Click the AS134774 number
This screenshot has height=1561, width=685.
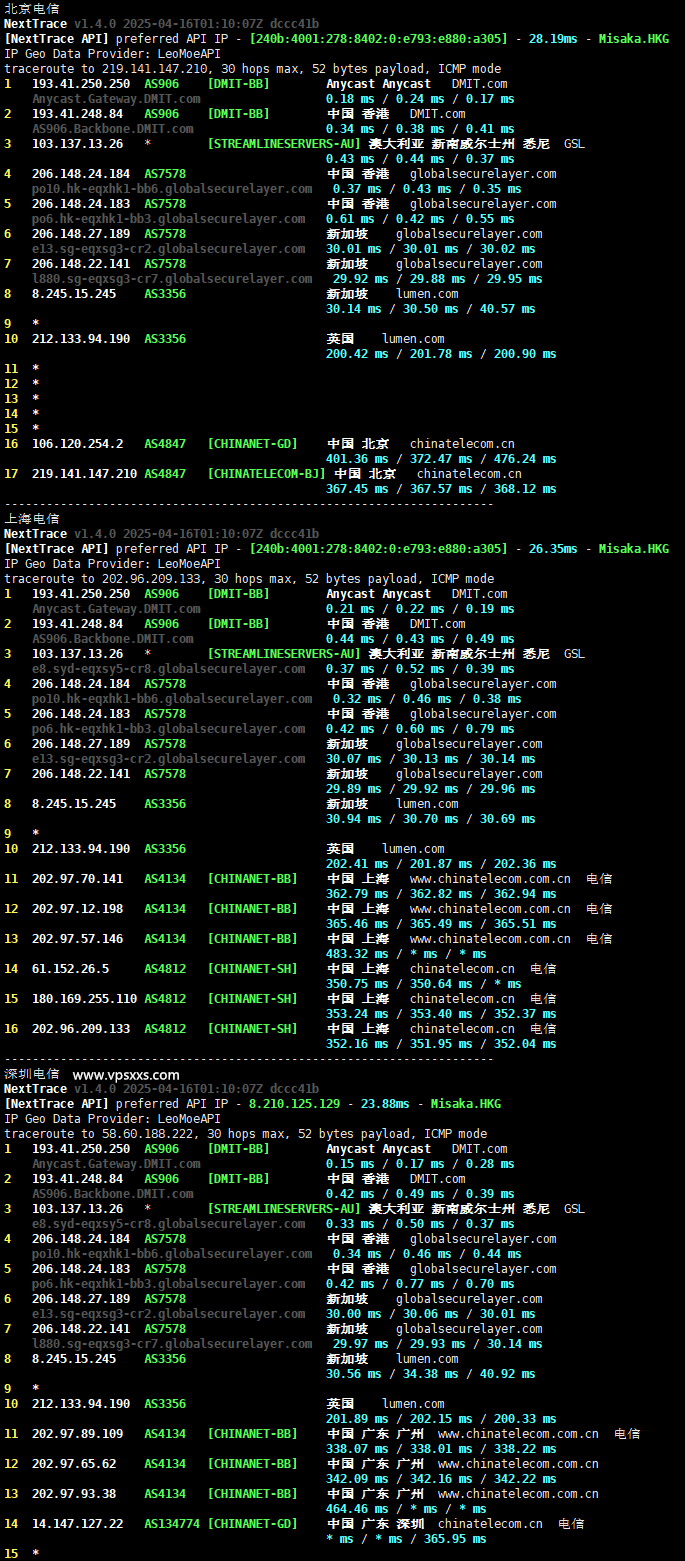(172, 1524)
